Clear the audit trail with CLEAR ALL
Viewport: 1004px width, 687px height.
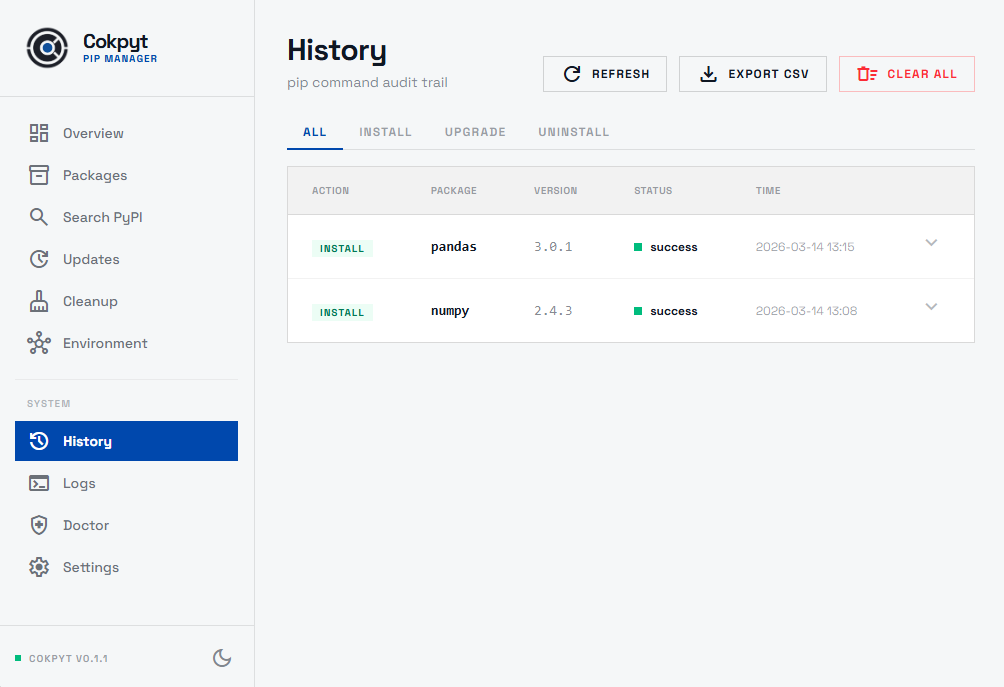pos(906,73)
